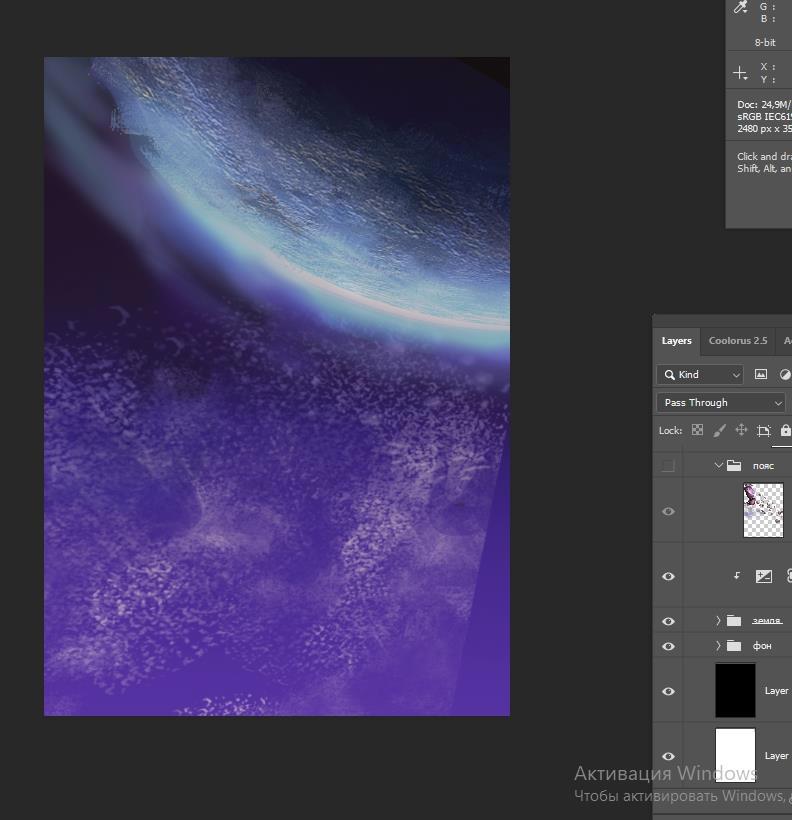The width and height of the screenshot is (792, 820).
Task: Switch to the Coolorus 2.5 tab
Action: [x=738, y=341]
